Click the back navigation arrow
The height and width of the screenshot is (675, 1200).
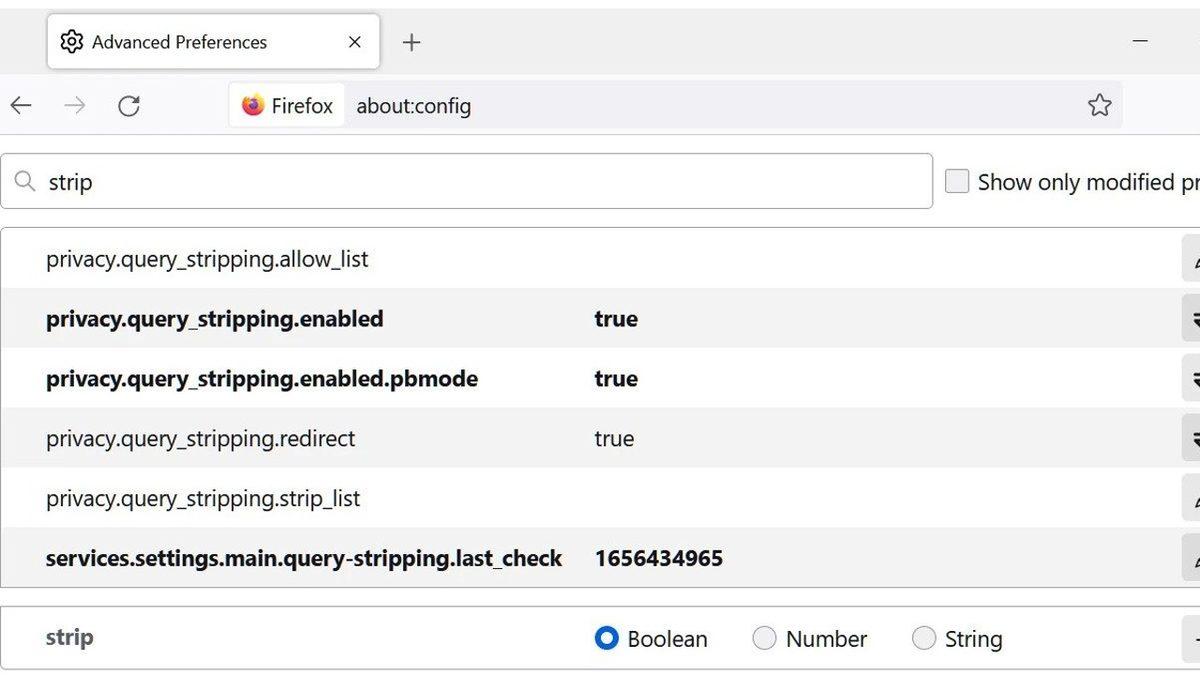coord(21,104)
